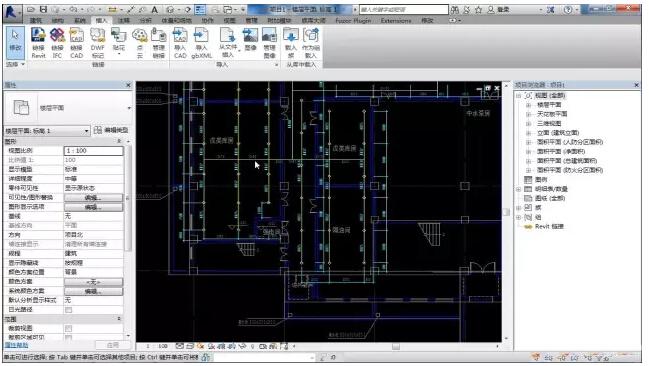Toggle the 裁剪区域可见 checkbox

[x=68, y=337]
